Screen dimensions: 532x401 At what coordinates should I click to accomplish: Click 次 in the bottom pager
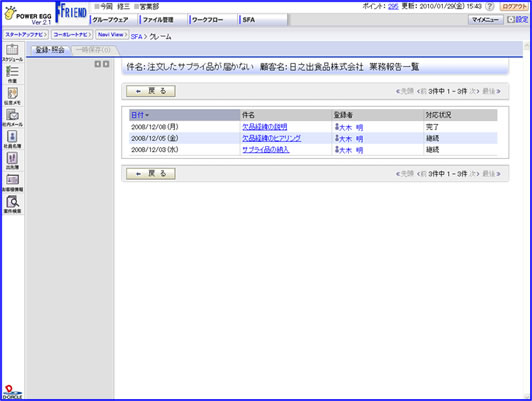[474, 174]
